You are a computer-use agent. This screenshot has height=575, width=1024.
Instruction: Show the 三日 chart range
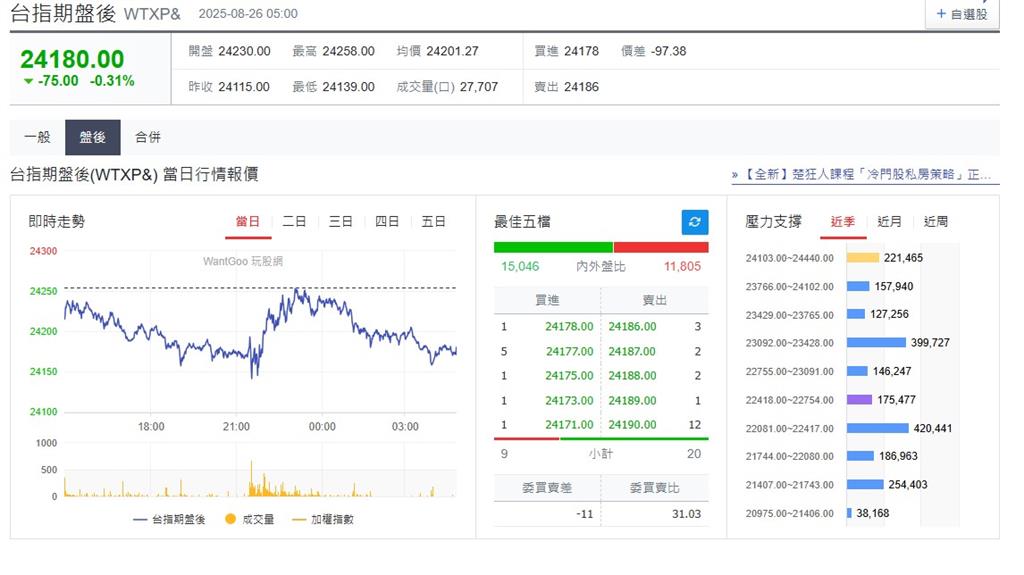click(x=340, y=222)
